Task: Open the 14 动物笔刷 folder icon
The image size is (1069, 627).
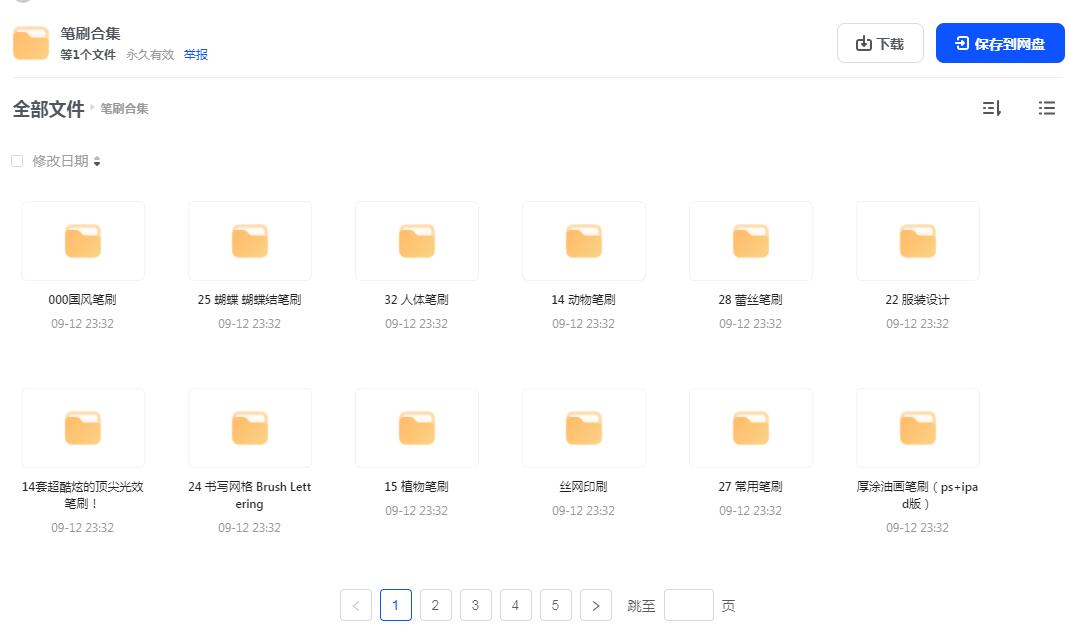Action: [584, 241]
